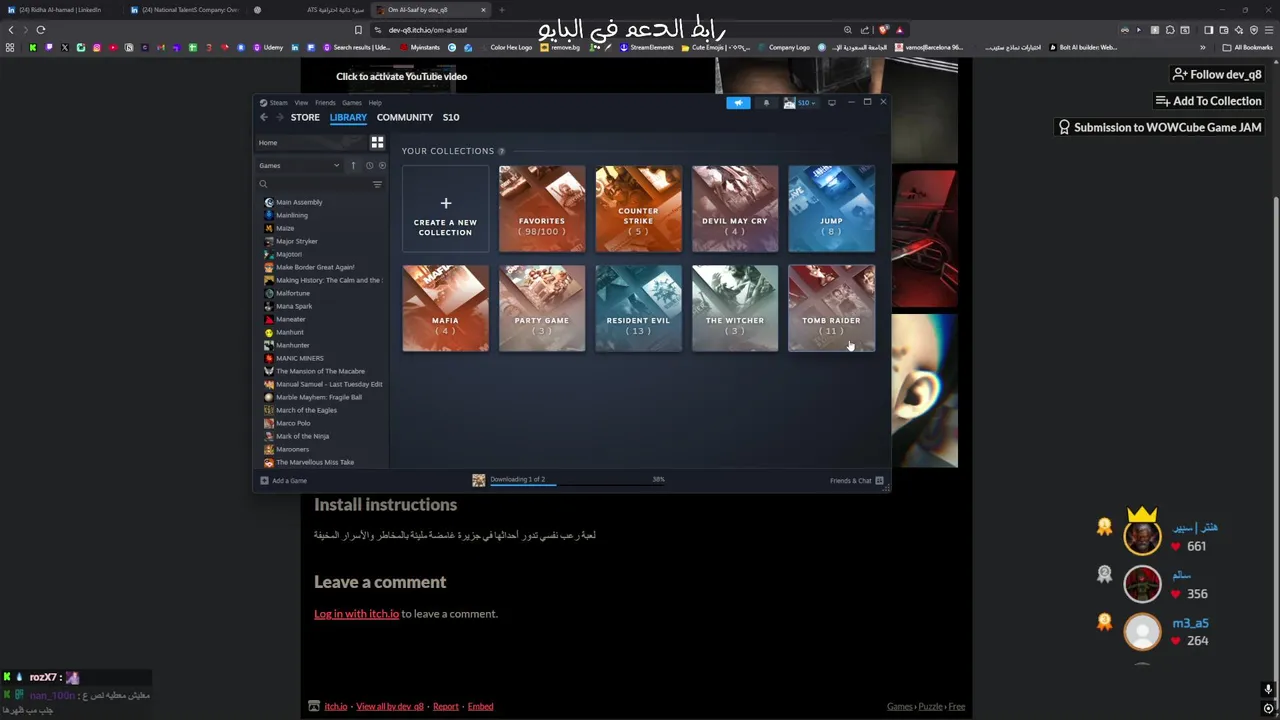The height and width of the screenshot is (720, 1280).
Task: Open the Help menu in Steam
Action: click(375, 102)
